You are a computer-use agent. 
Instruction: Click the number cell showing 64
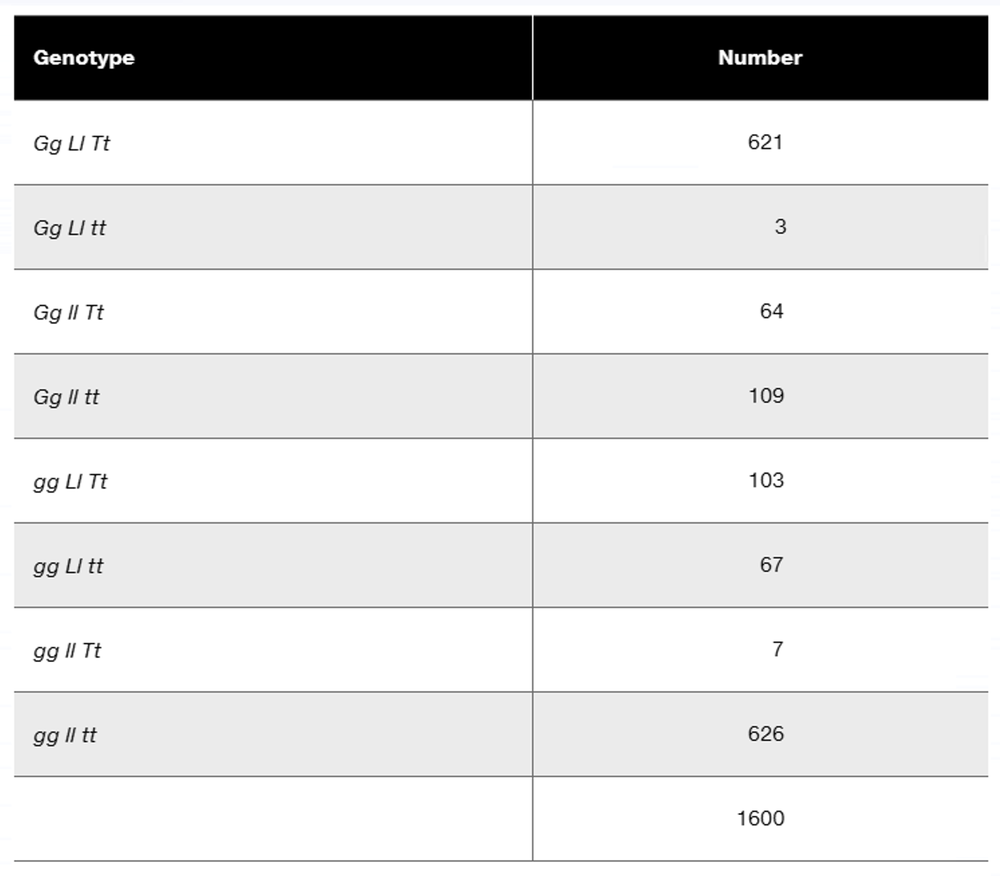click(x=771, y=311)
